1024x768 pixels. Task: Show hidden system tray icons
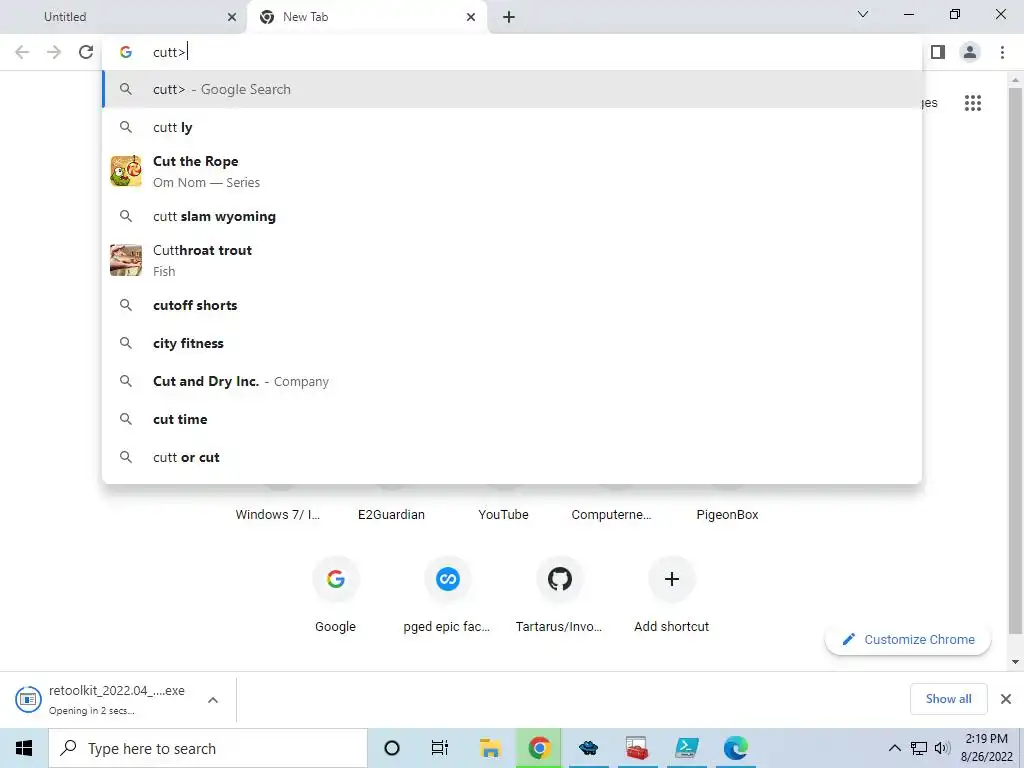tap(894, 748)
